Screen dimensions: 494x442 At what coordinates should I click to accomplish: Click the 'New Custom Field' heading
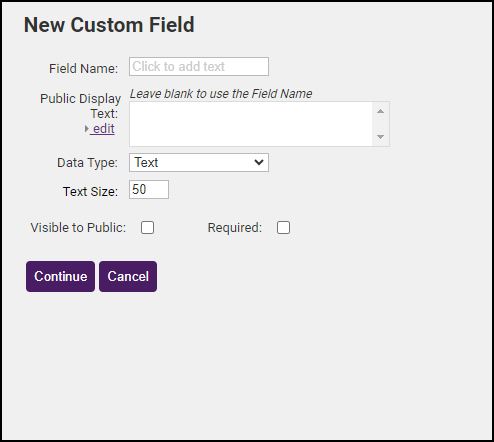pyautogui.click(x=109, y=25)
